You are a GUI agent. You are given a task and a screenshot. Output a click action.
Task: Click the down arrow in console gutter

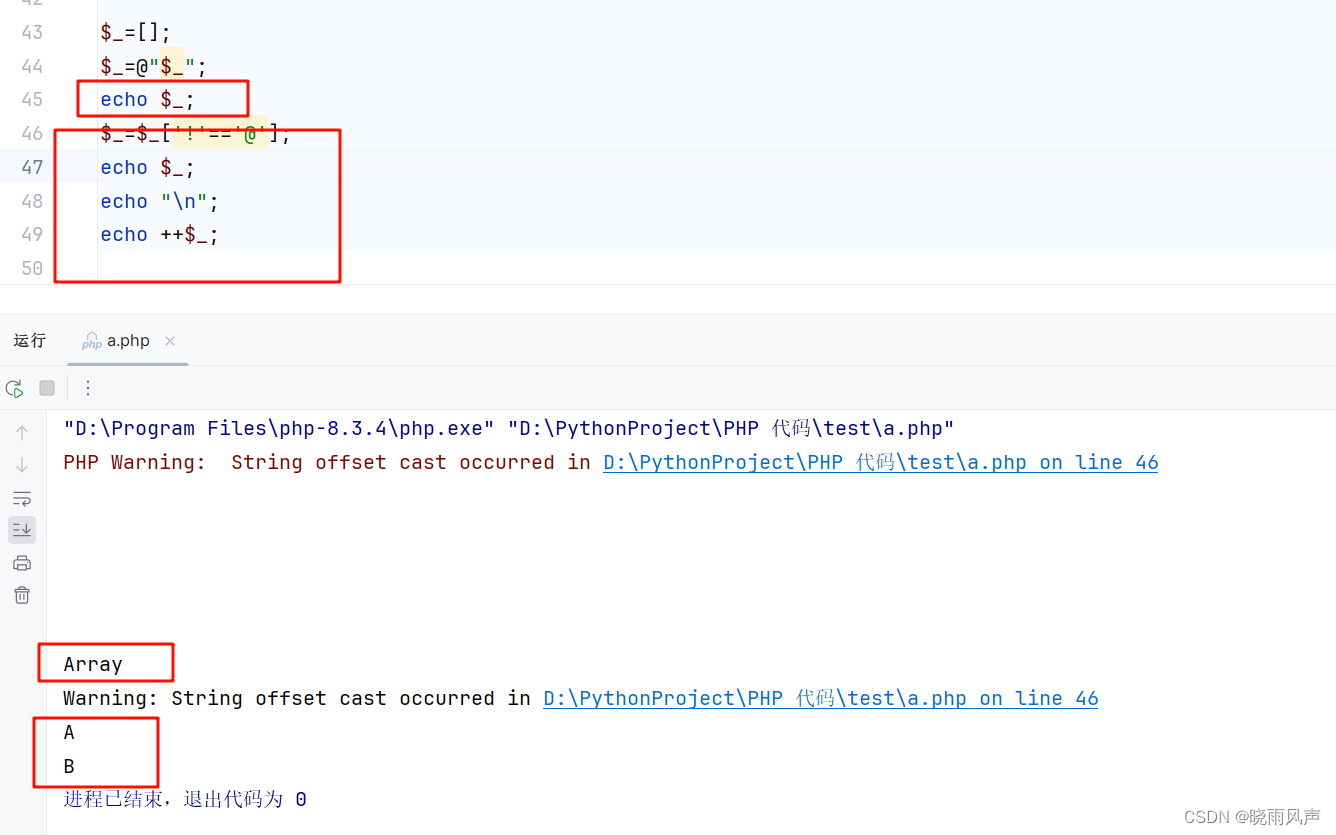[22, 465]
